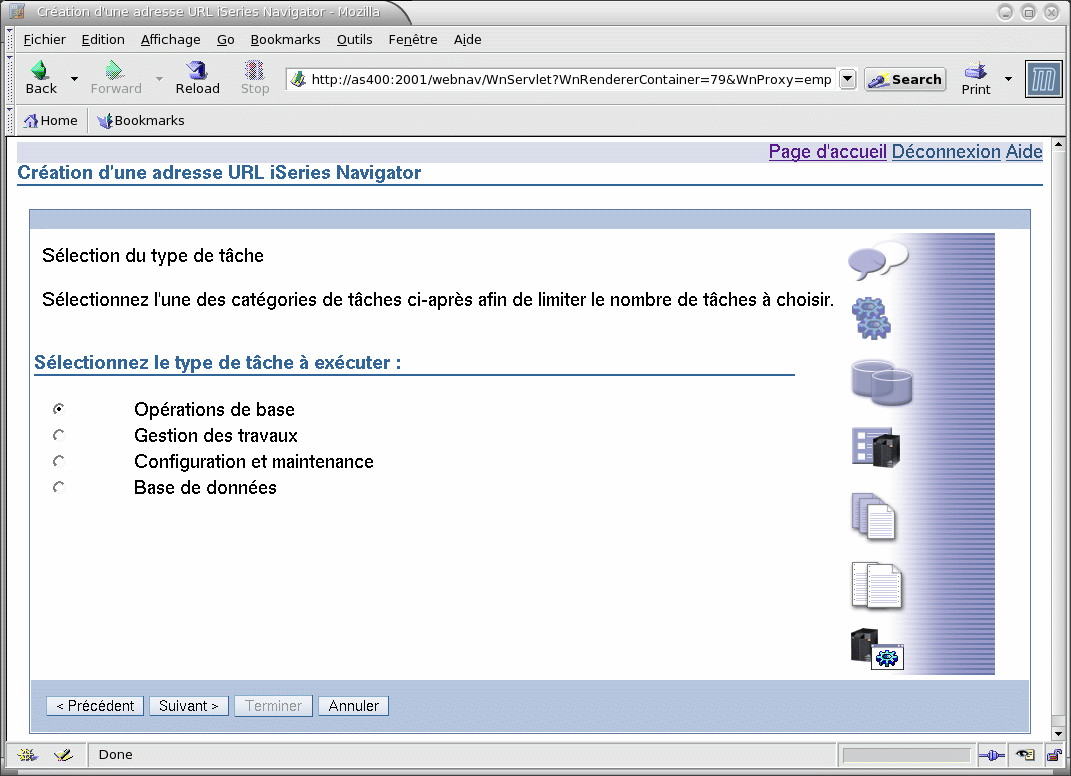Viewport: 1071px width, 776px height.
Task: Click the blue stacked documents image
Action: [874, 517]
